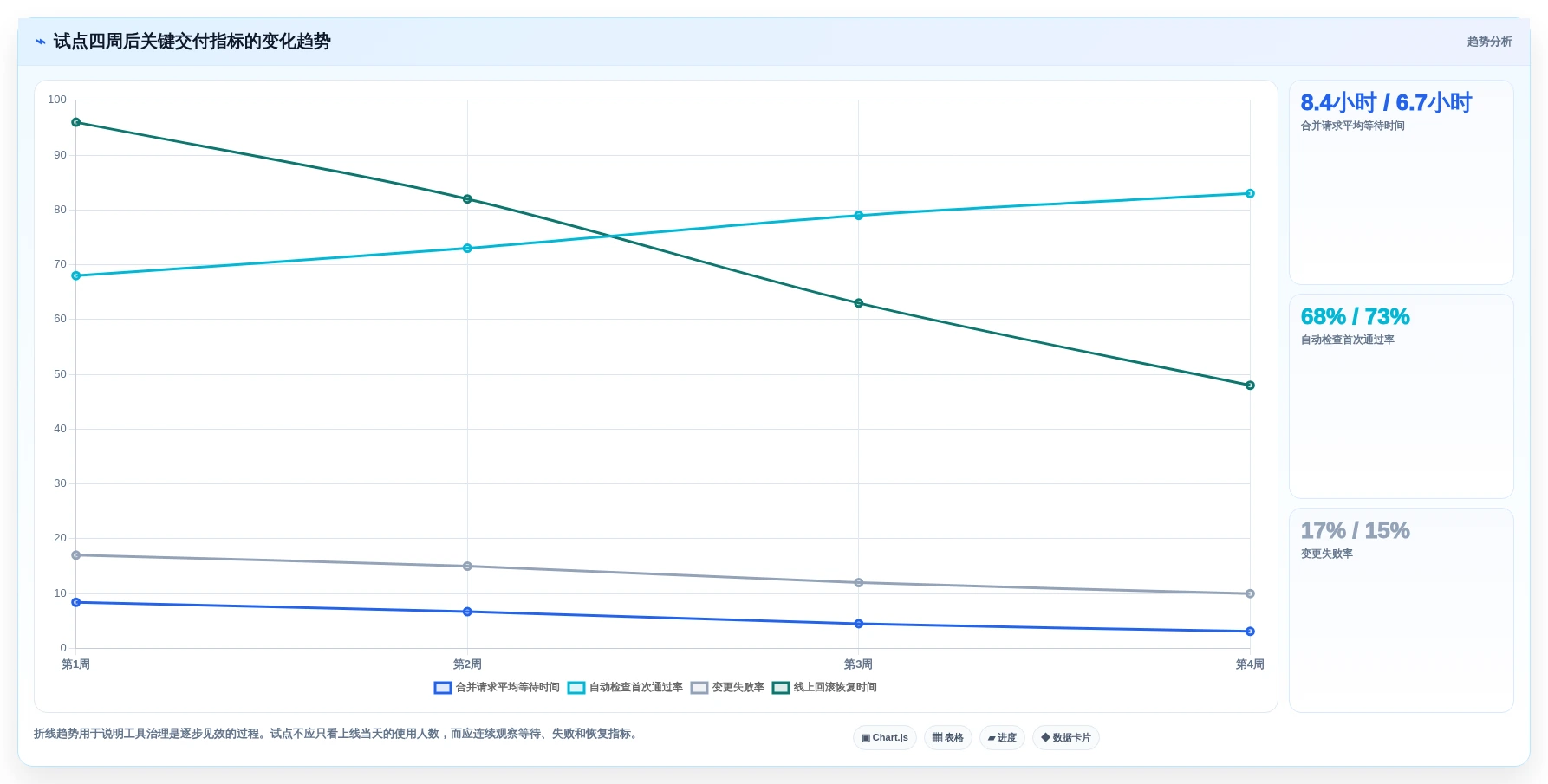Toggle 线上回滚恢复时间 legend entry

coord(824,688)
